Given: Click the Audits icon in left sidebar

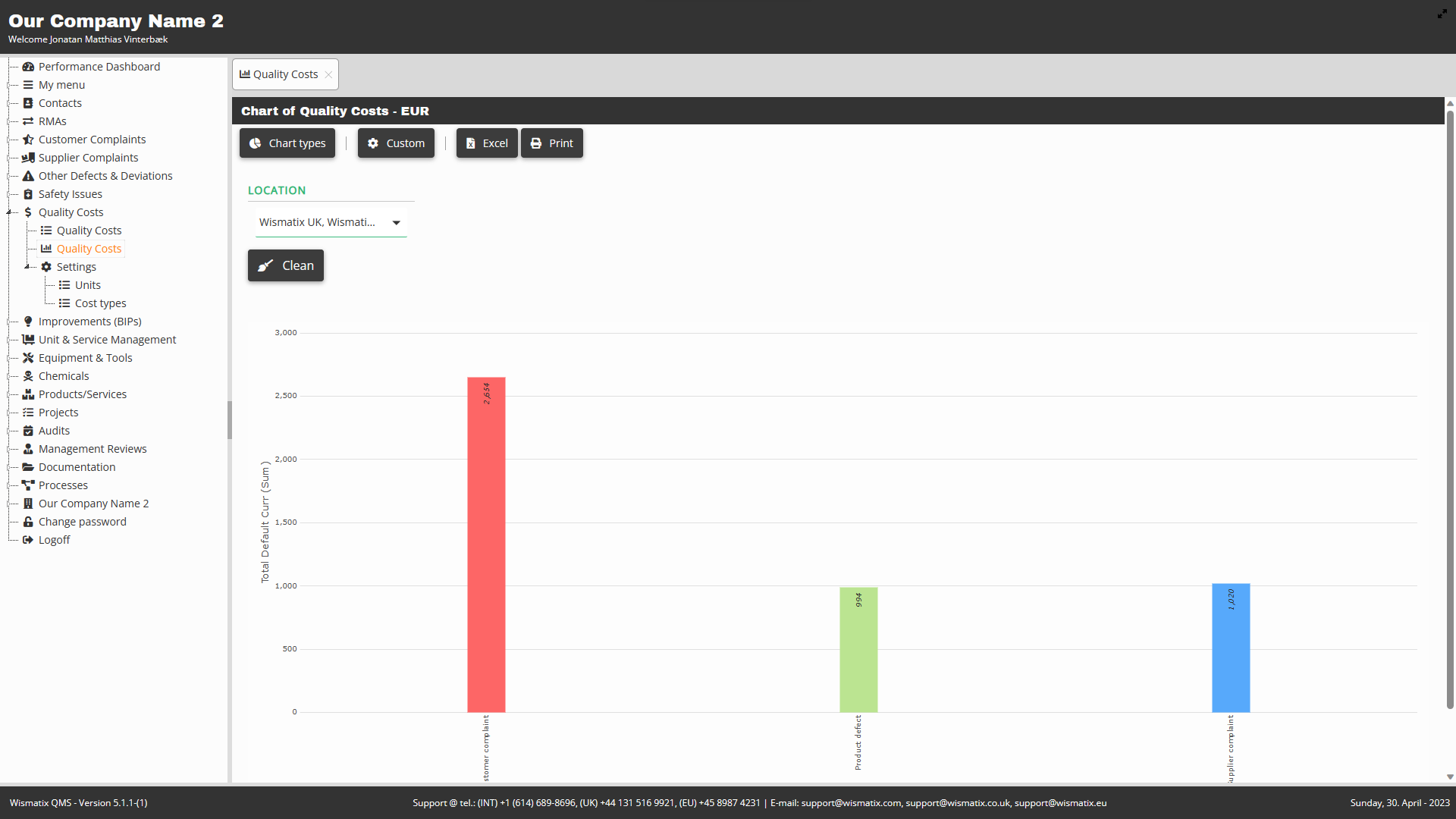Looking at the screenshot, I should pyautogui.click(x=29, y=430).
